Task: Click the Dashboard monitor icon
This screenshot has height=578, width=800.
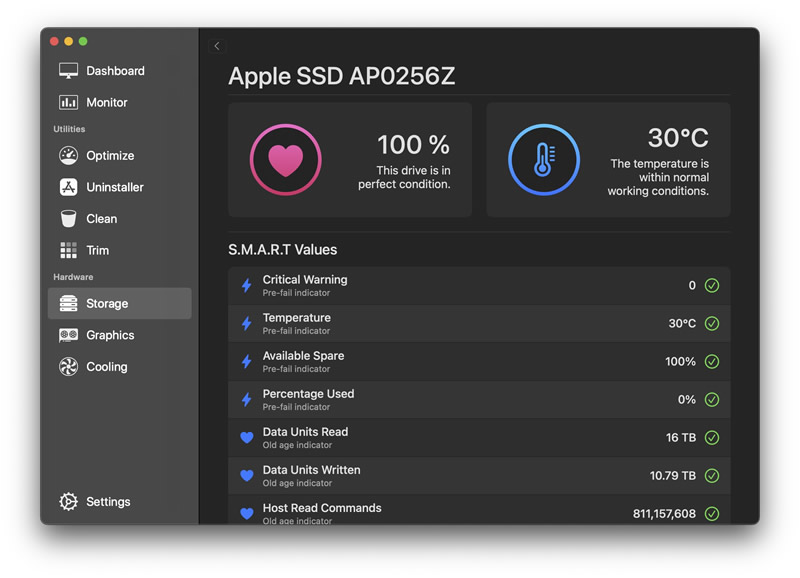Action: tap(68, 71)
